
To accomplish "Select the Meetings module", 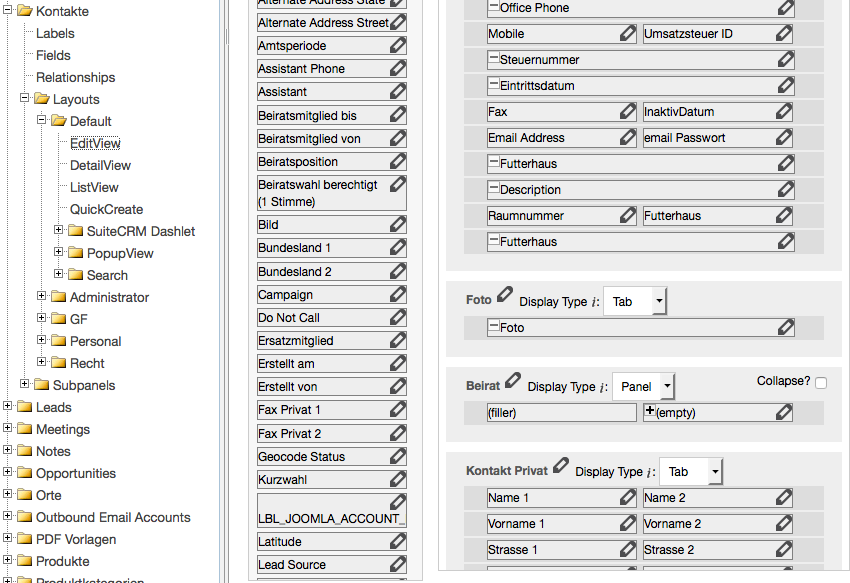I will pos(63,430).
